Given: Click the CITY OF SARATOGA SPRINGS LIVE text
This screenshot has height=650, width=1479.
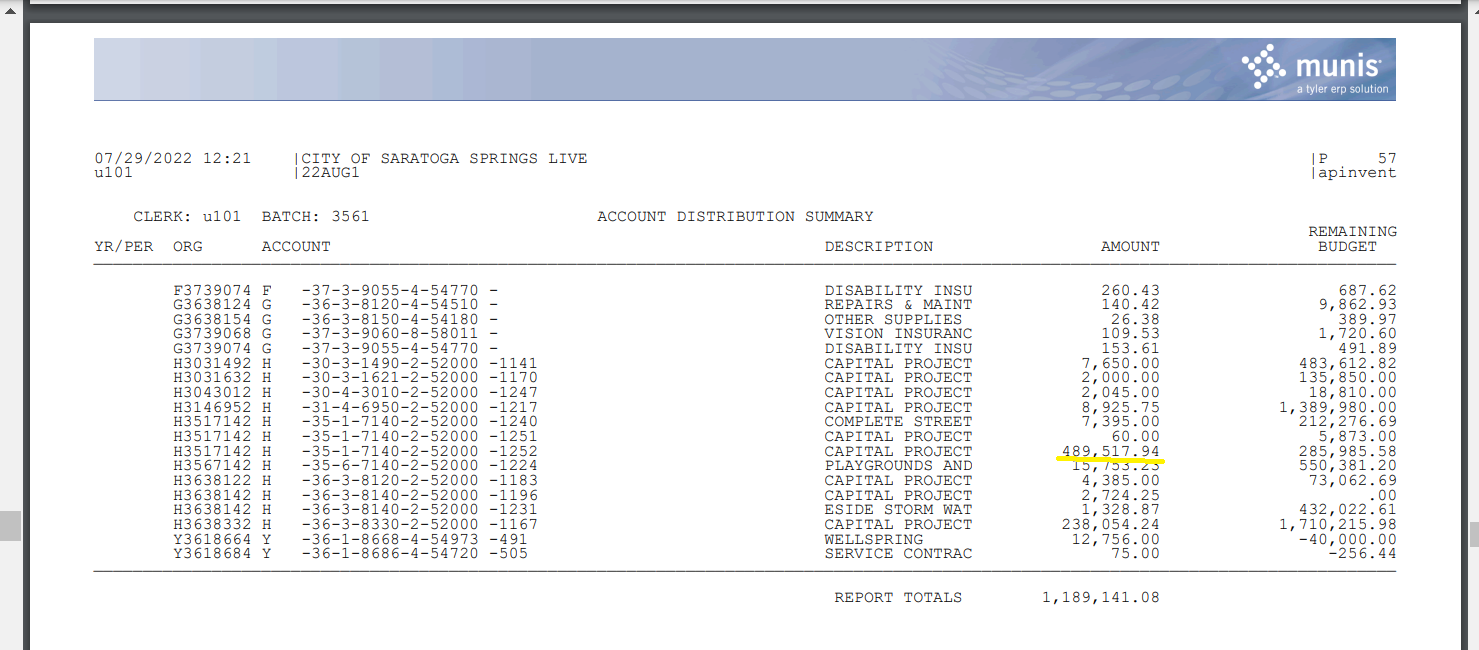Looking at the screenshot, I should point(444,158).
